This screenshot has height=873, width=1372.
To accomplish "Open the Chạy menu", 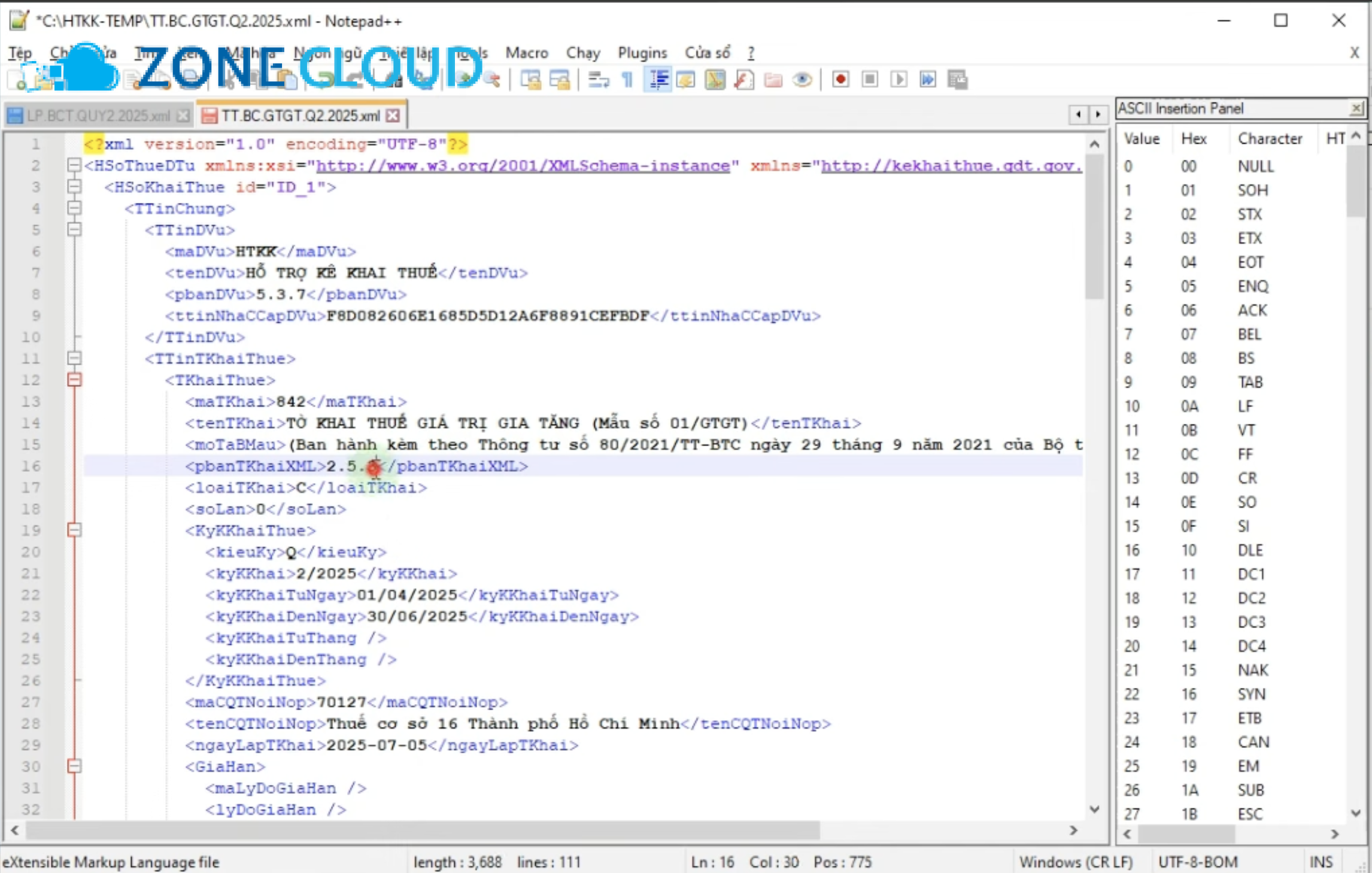I will tap(583, 53).
